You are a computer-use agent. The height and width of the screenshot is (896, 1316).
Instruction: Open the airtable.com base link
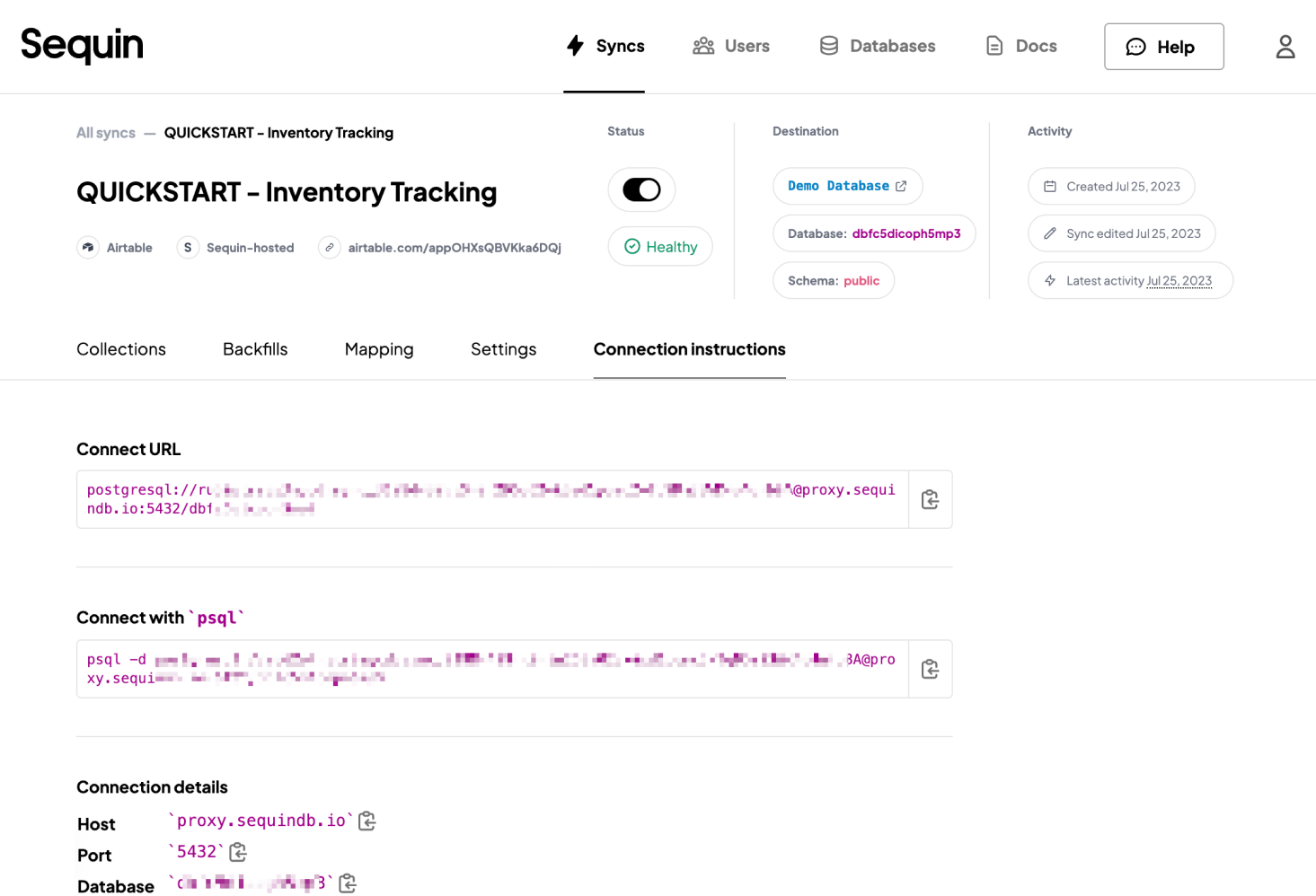(454, 248)
